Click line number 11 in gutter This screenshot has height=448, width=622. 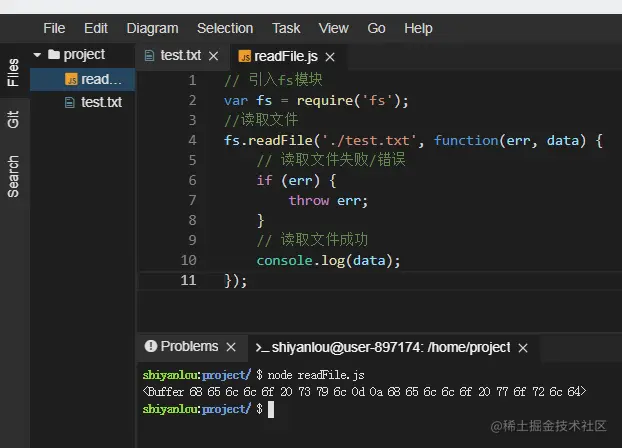click(x=188, y=281)
